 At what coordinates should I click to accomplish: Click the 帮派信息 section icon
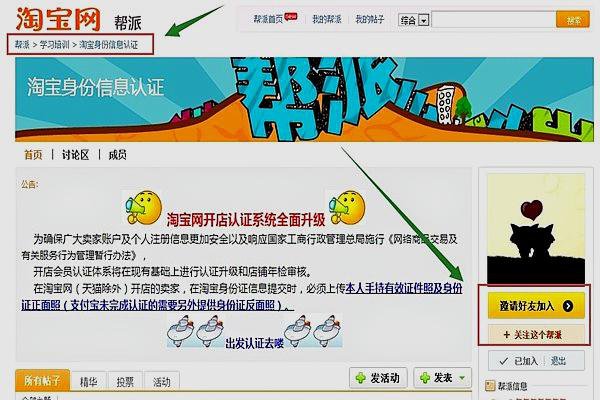pyautogui.click(x=490, y=386)
